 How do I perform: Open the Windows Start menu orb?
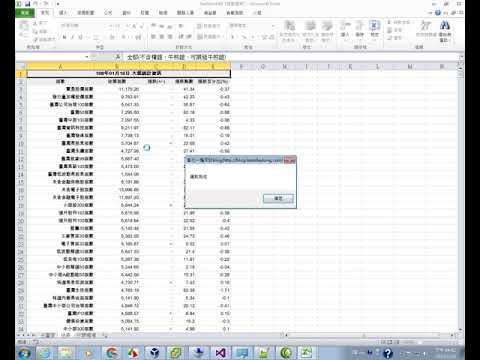point(24,353)
